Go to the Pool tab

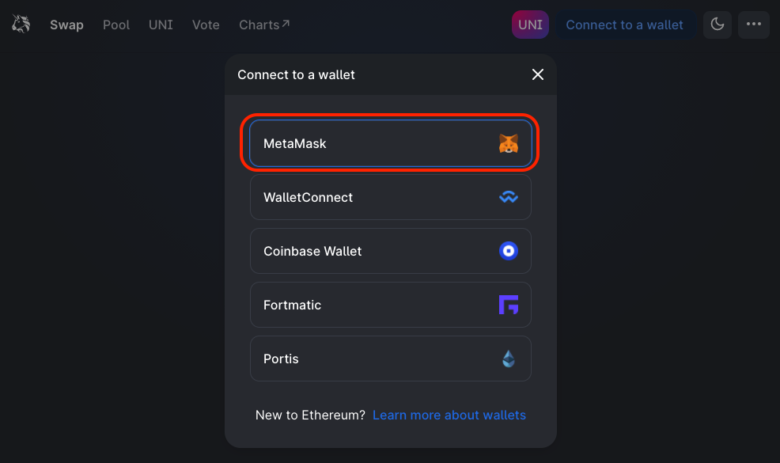[x=116, y=25]
